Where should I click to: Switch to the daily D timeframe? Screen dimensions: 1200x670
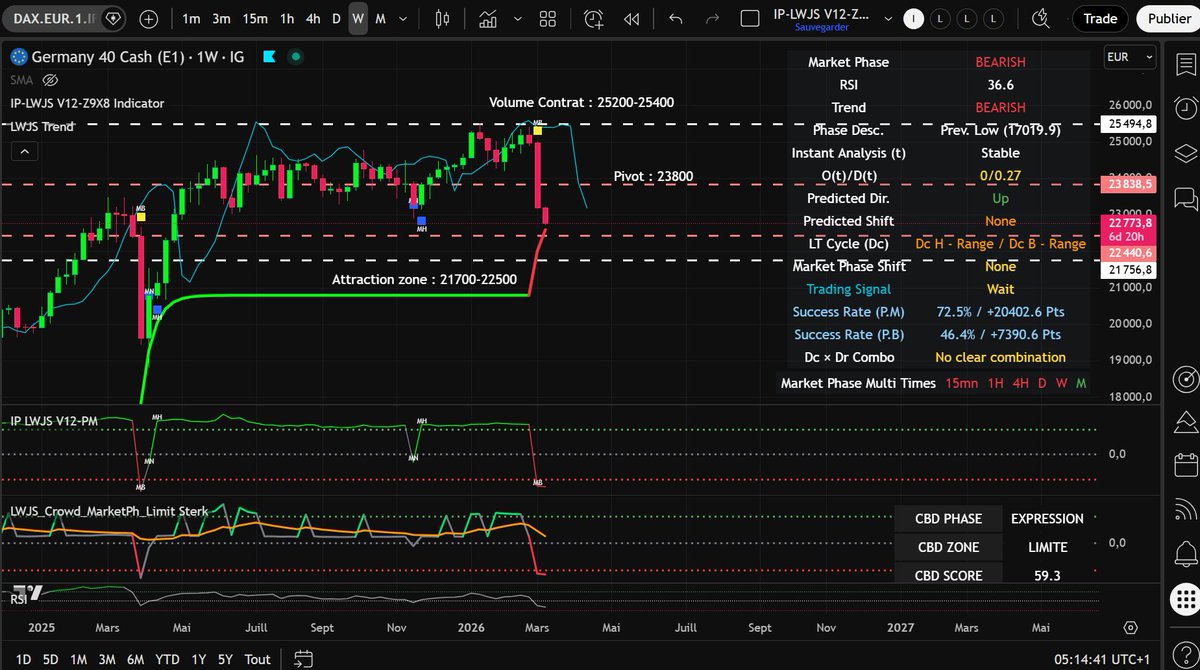coord(337,18)
